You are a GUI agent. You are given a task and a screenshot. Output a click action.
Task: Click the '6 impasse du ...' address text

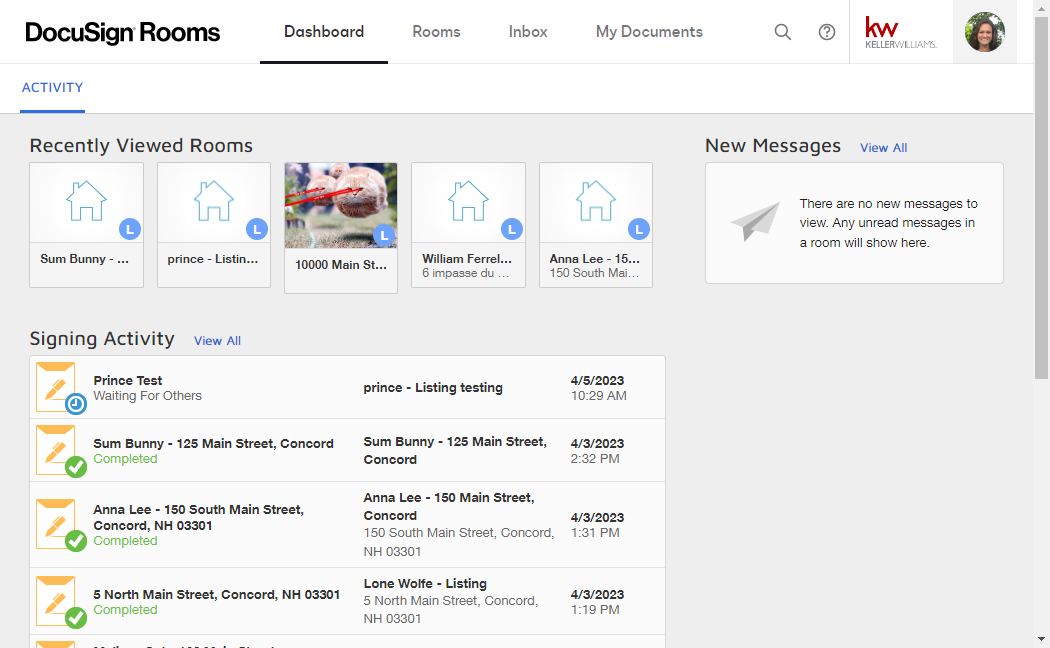click(x=465, y=273)
